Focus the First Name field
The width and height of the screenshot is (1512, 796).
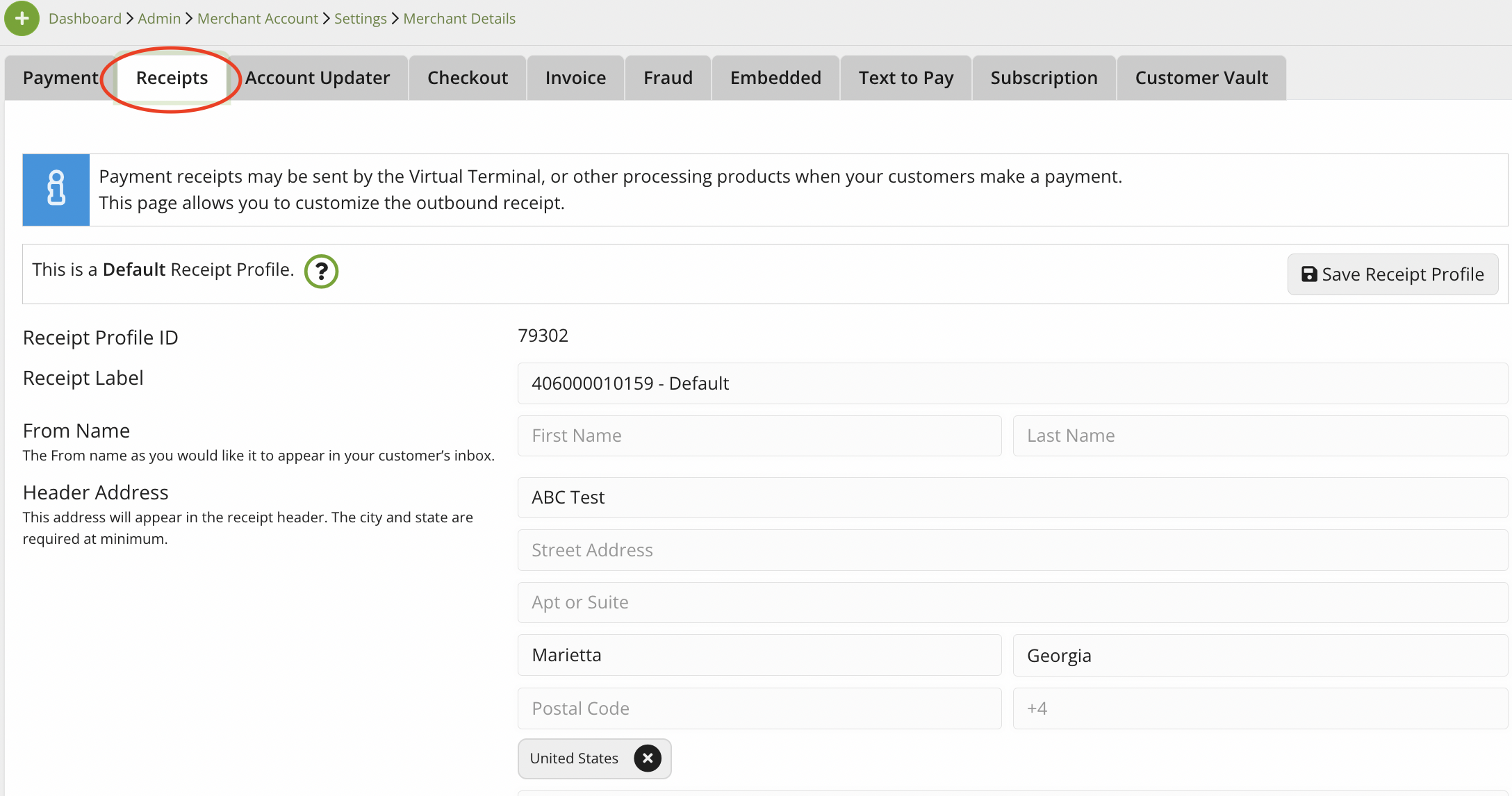pos(759,436)
